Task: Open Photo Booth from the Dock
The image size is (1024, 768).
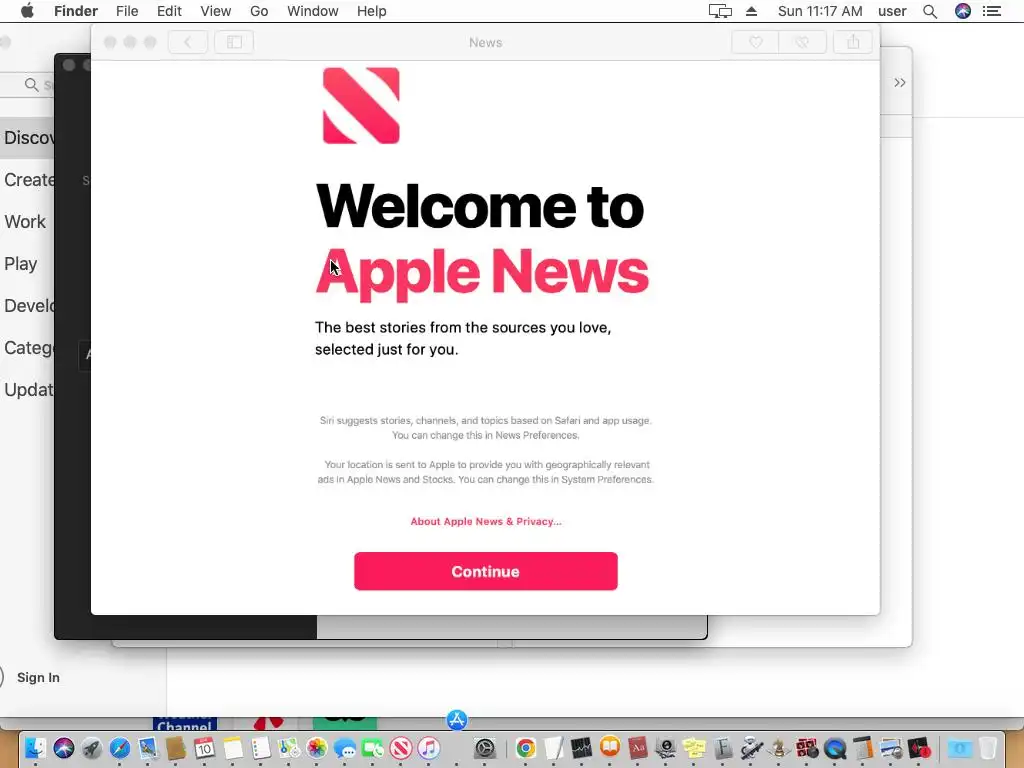Action: tap(807, 748)
